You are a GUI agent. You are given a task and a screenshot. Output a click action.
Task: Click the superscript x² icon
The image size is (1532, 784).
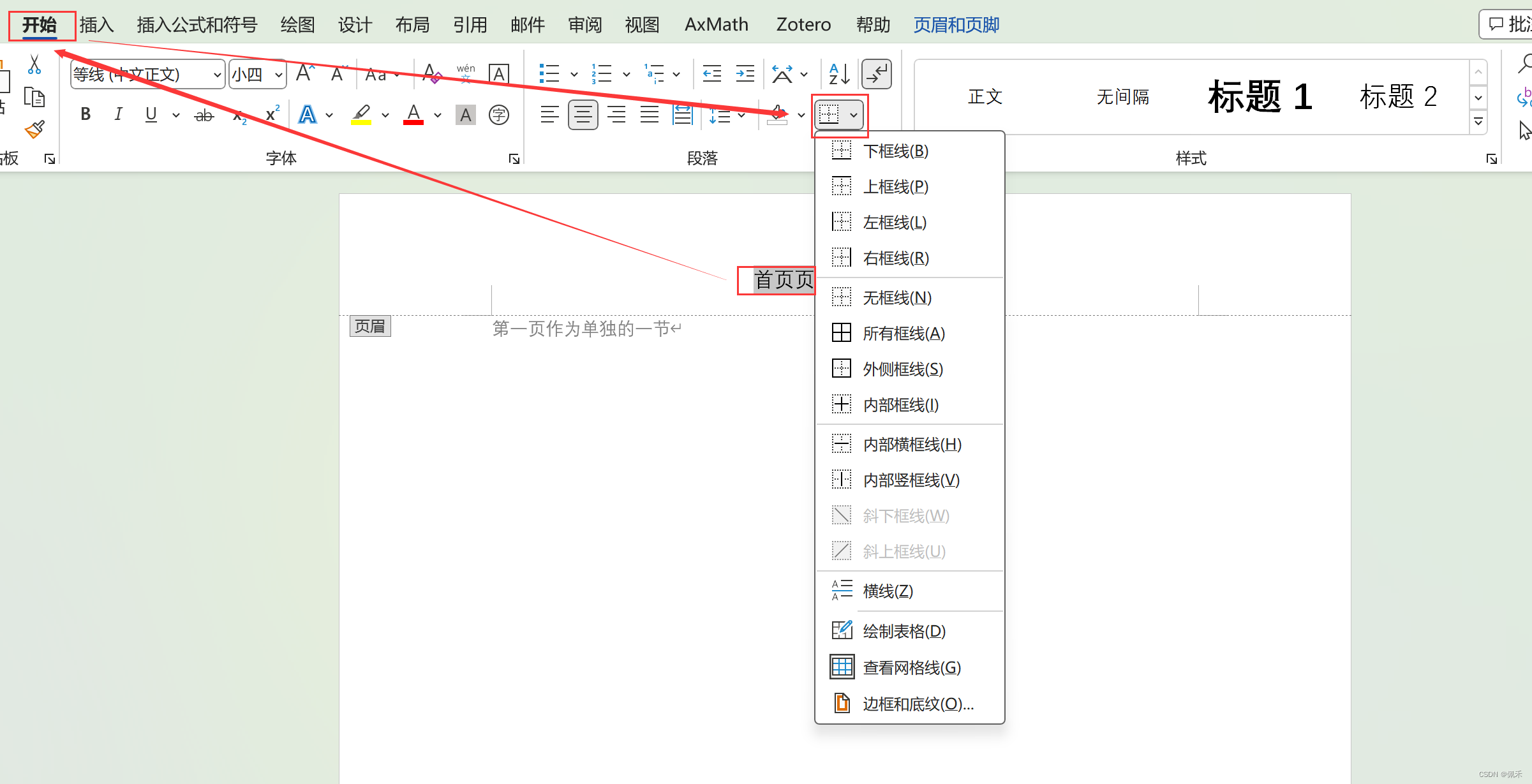pos(272,114)
